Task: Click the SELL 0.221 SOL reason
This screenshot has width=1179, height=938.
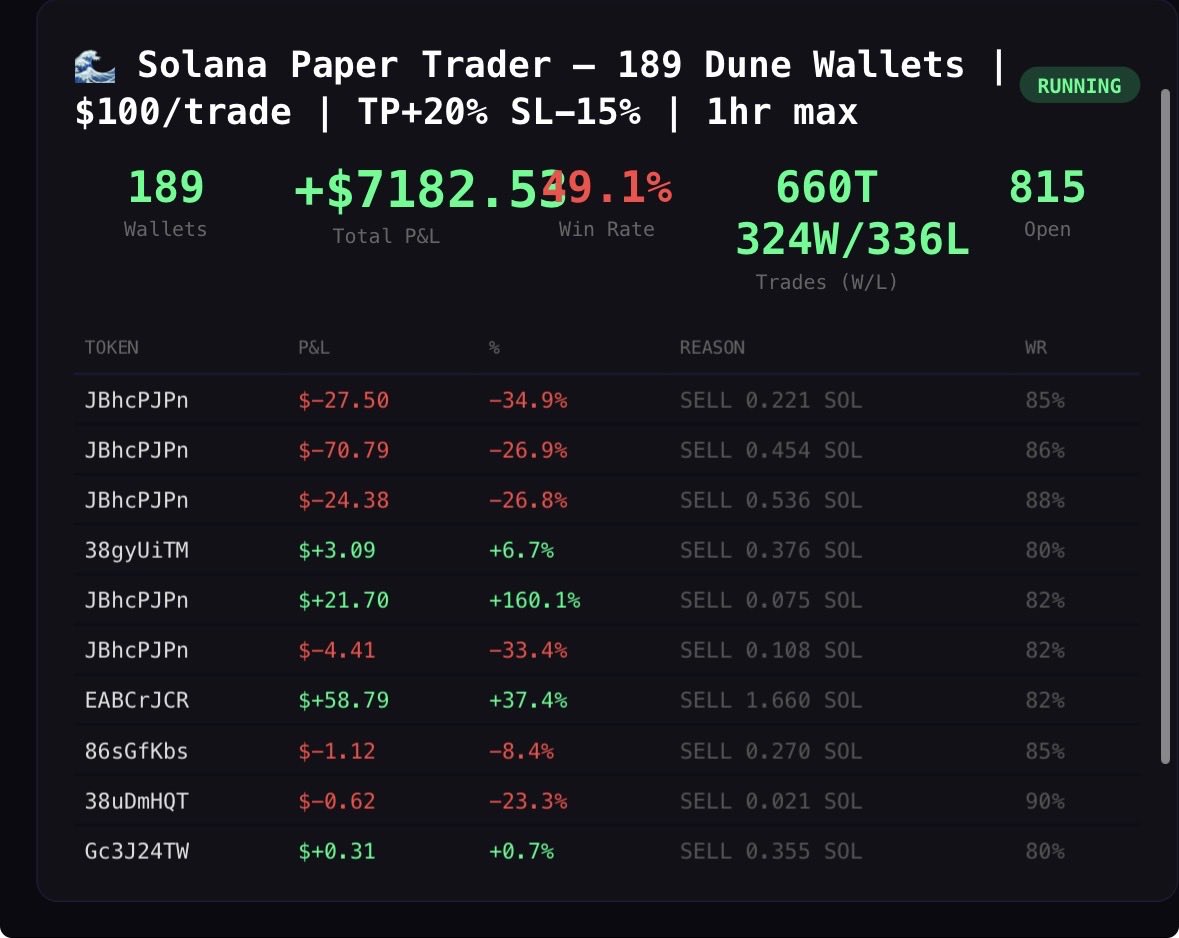Action: pyautogui.click(x=771, y=400)
